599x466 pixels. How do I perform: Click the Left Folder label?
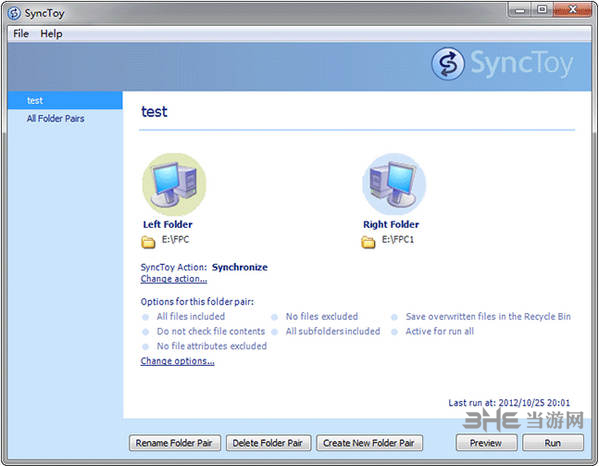pyautogui.click(x=168, y=225)
